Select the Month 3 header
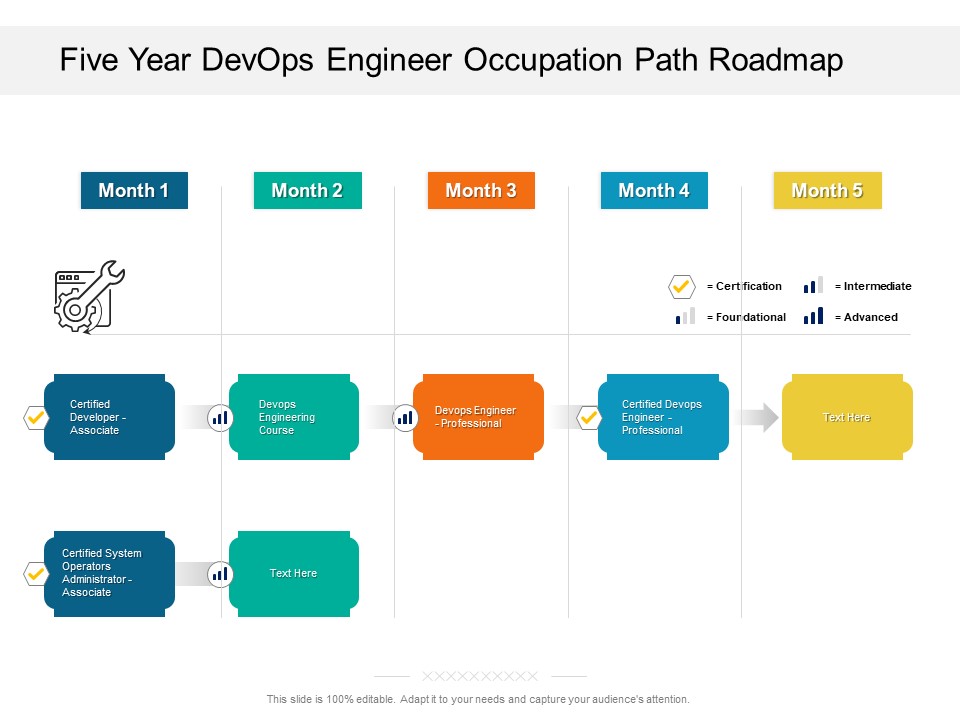Screen dimensions: 960x720 click(481, 190)
